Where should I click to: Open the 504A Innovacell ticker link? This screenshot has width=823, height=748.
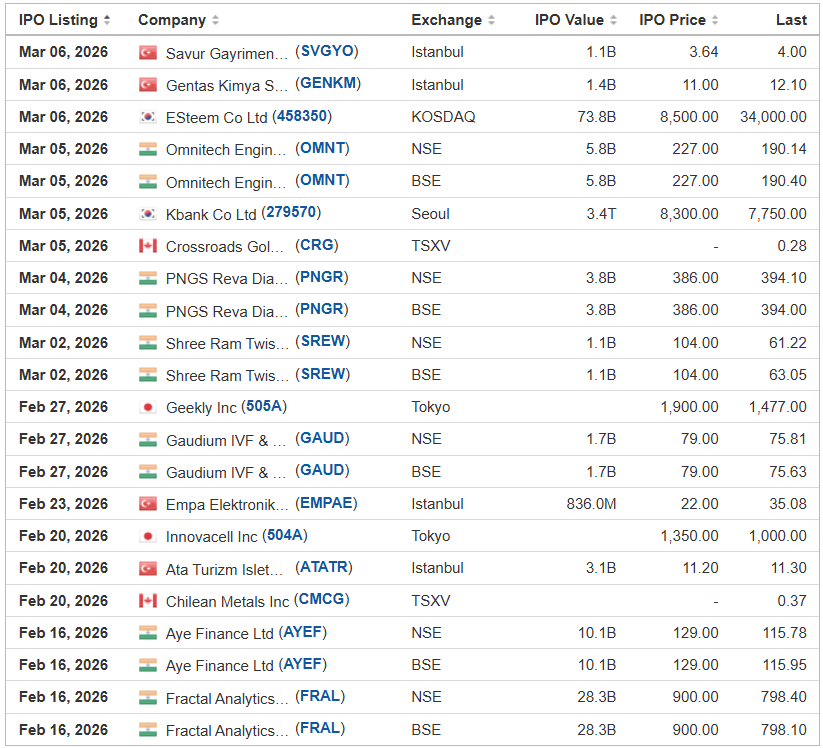(284, 535)
